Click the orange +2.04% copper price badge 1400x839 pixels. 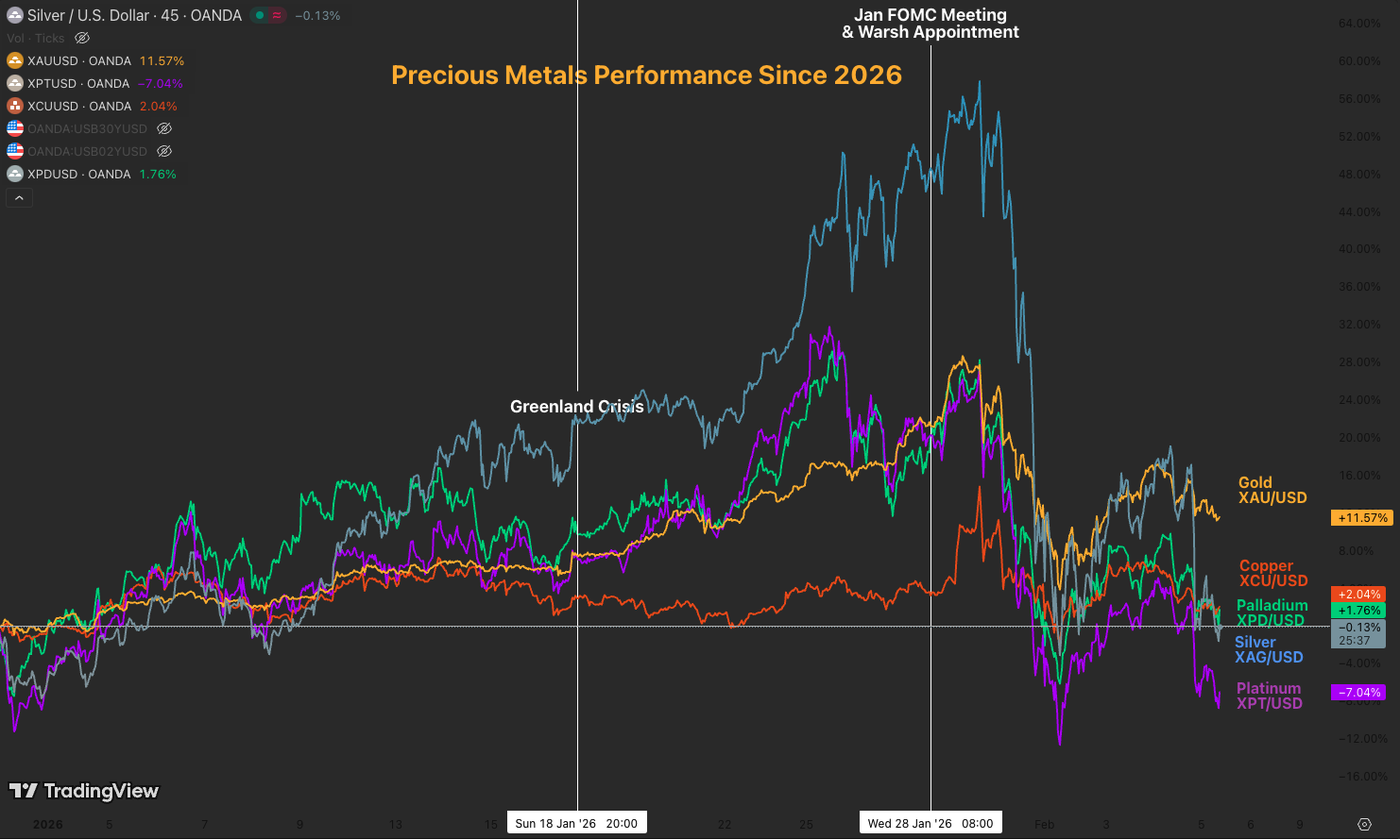pos(1359,594)
